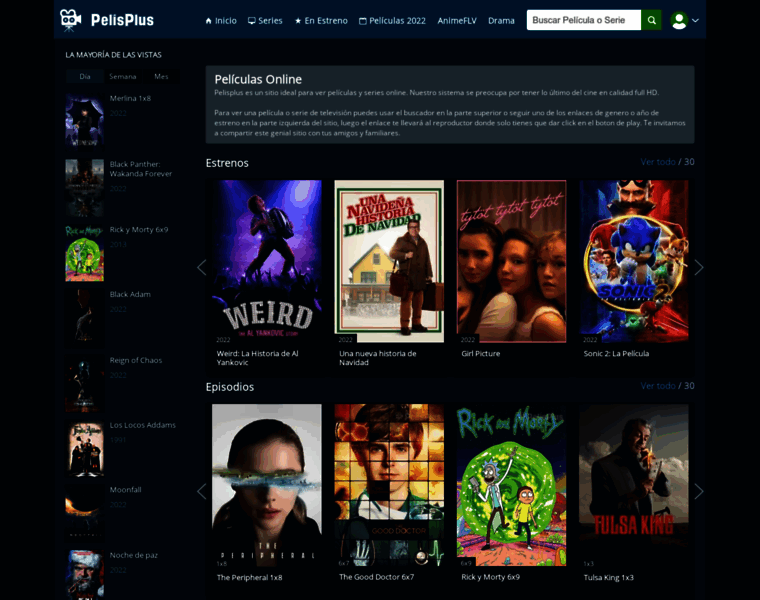This screenshot has width=760, height=600.
Task: Open the Tulsa King episode poster
Action: coord(633,485)
